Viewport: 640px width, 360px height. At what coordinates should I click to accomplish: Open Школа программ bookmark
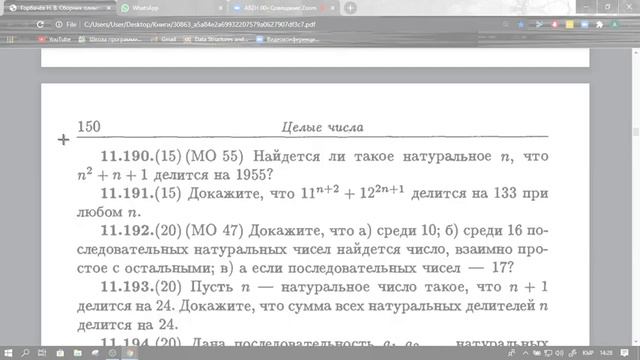pyautogui.click(x=110, y=39)
